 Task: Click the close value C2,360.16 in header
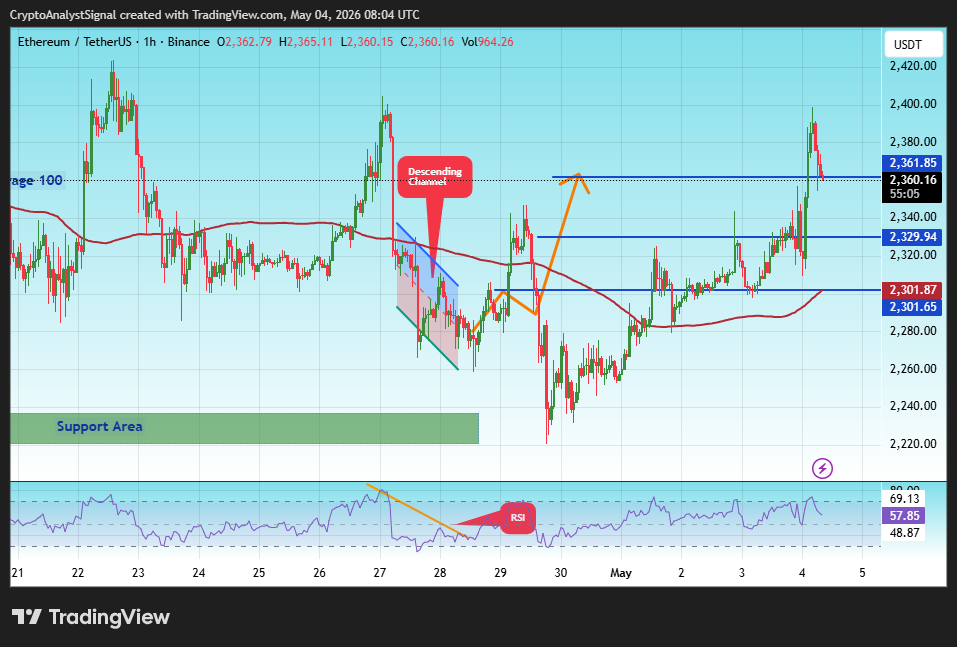pos(427,42)
